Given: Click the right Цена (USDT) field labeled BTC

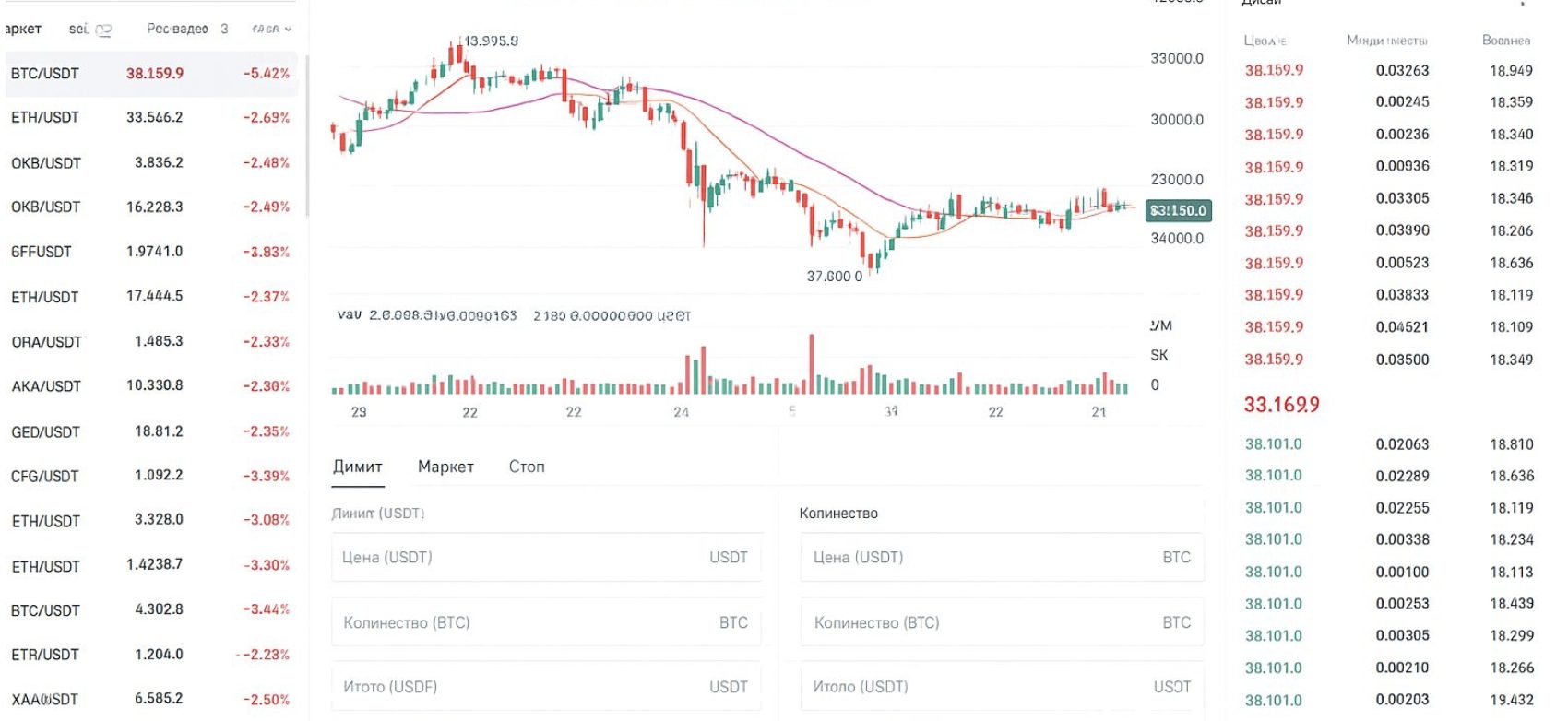Looking at the screenshot, I should tap(1002, 558).
